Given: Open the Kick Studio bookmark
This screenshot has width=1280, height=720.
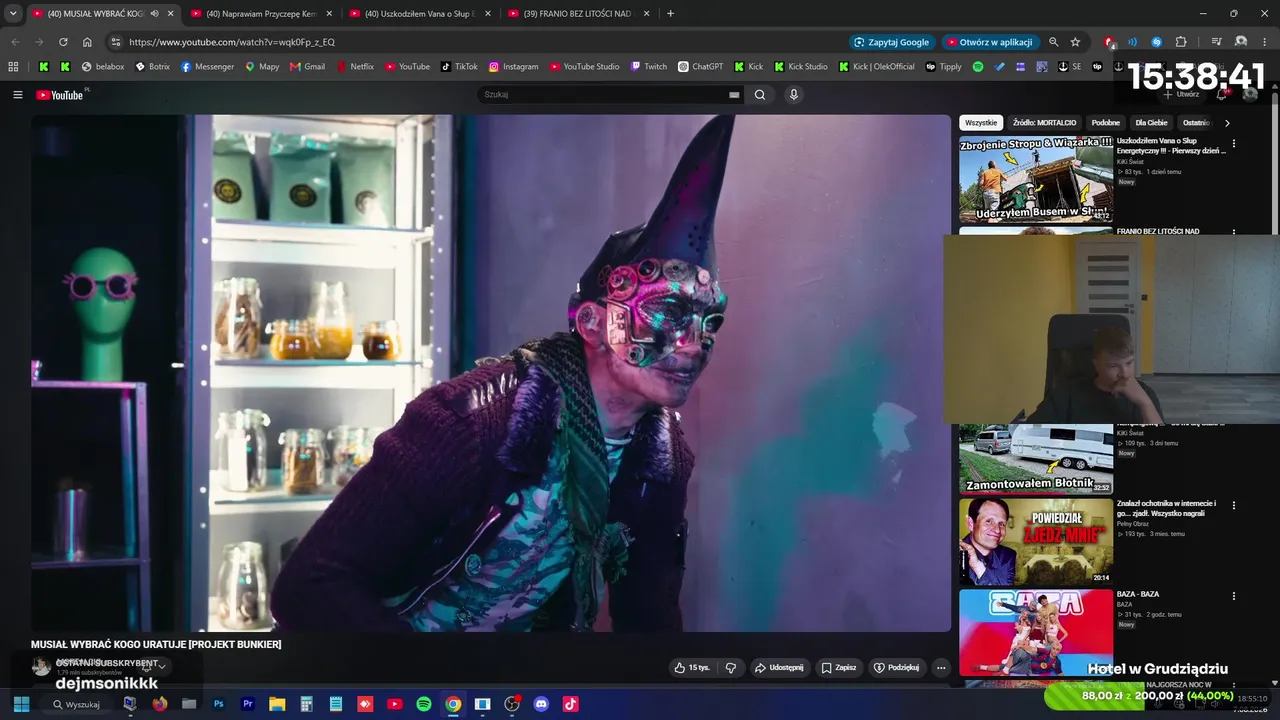Looking at the screenshot, I should tap(800, 67).
